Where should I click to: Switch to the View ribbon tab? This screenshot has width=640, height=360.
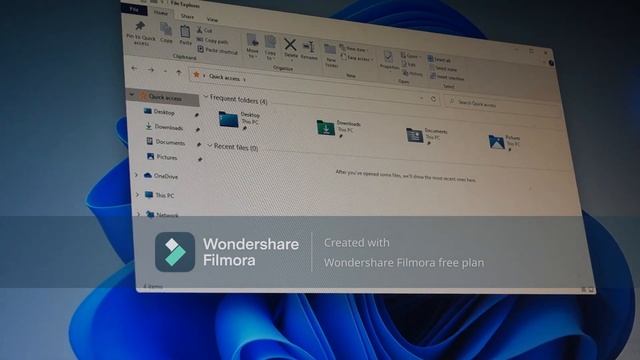212,19
